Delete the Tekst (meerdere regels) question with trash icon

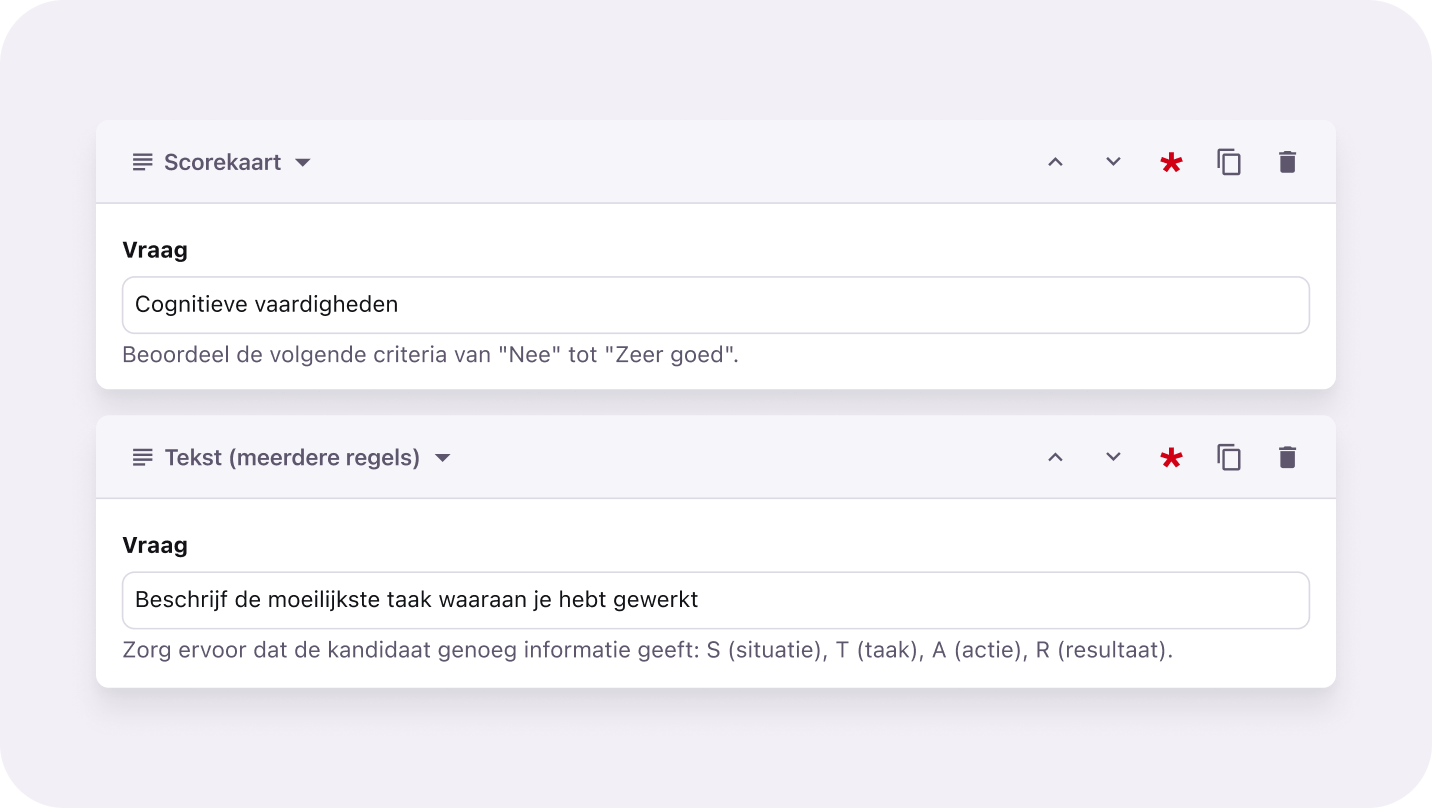pos(1287,457)
